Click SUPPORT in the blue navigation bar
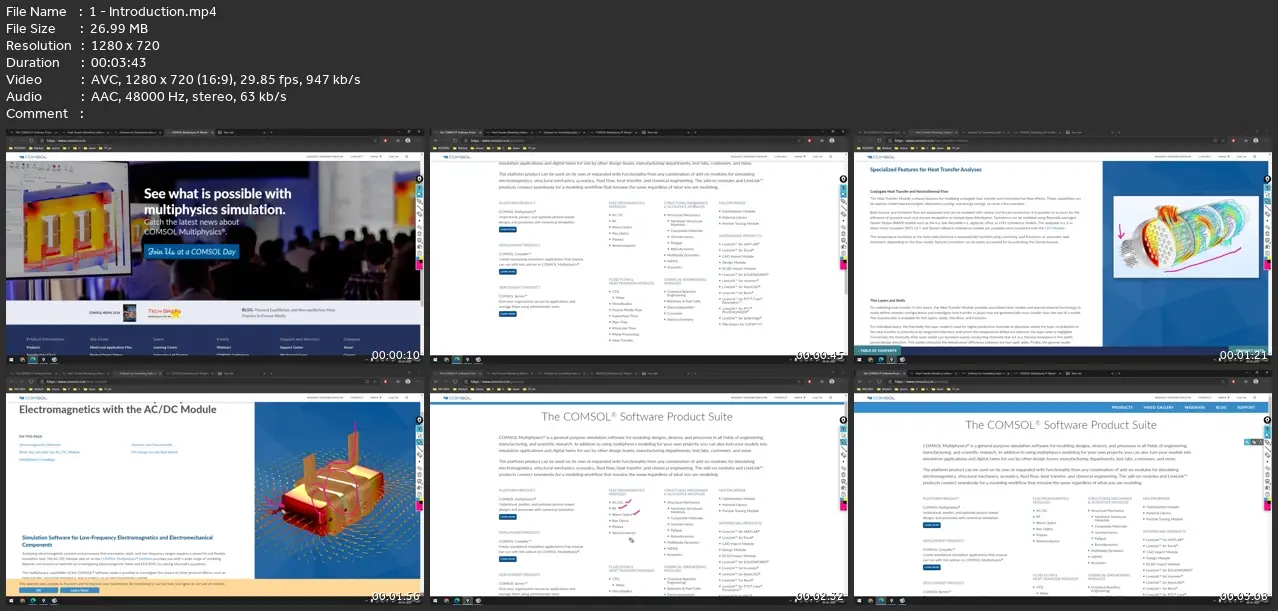The width and height of the screenshot is (1278, 611). click(1245, 407)
